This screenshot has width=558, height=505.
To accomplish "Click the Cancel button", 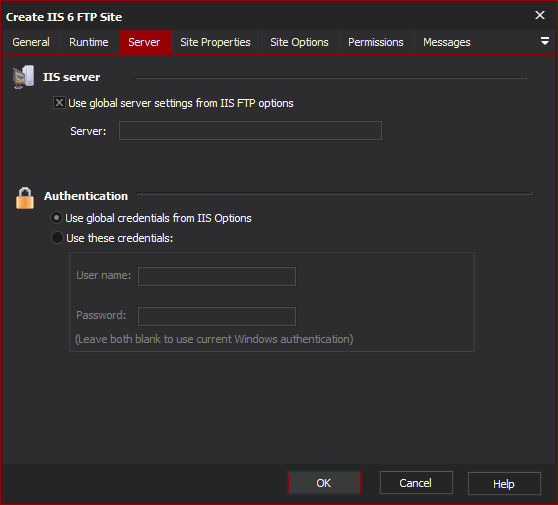I will pyautogui.click(x=416, y=483).
